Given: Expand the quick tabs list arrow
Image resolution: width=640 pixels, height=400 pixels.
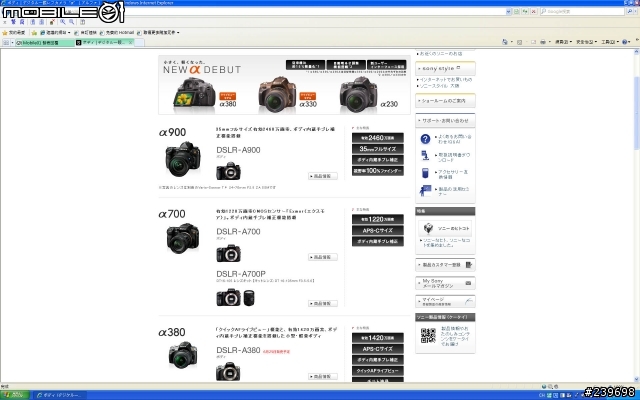Looking at the screenshot, I should (12, 42).
